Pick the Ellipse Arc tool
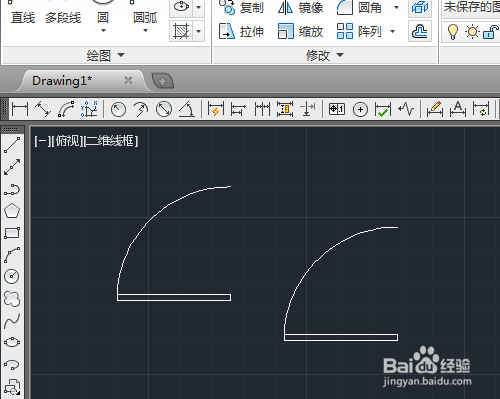This screenshot has height=399, width=500. (x=12, y=364)
